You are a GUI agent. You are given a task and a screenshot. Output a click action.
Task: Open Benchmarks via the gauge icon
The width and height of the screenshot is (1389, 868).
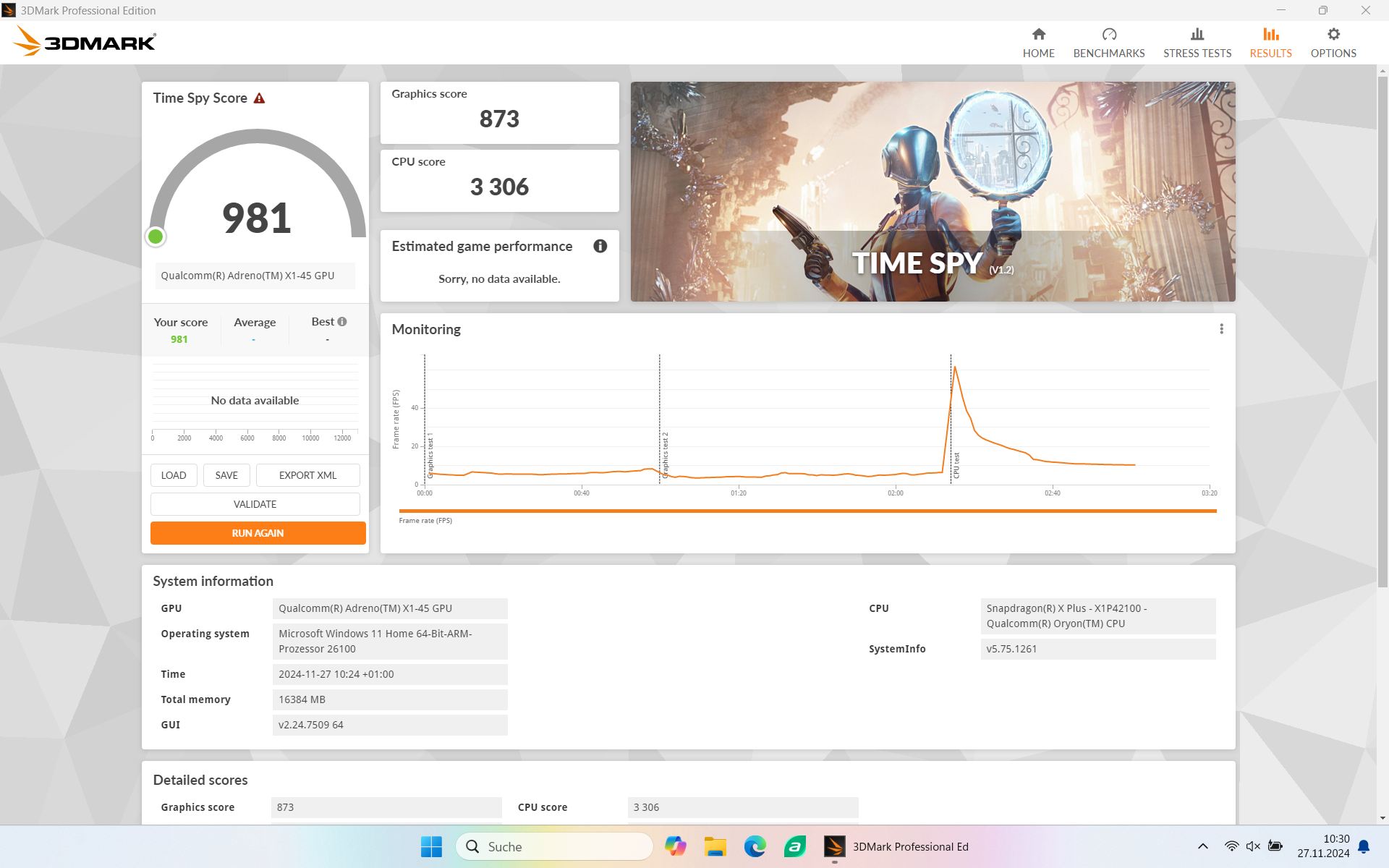coord(1108,35)
